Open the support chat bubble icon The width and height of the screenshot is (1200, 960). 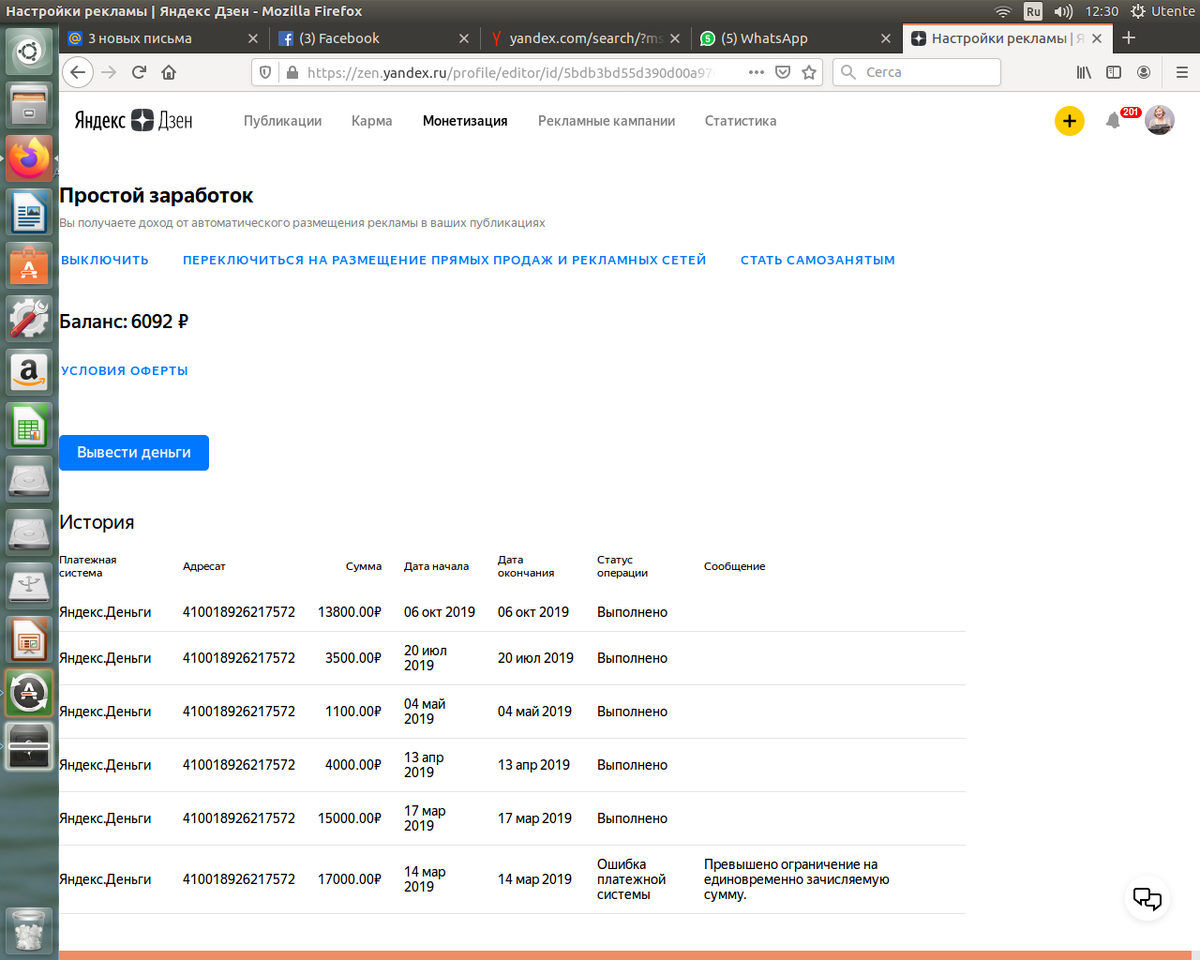[1147, 898]
